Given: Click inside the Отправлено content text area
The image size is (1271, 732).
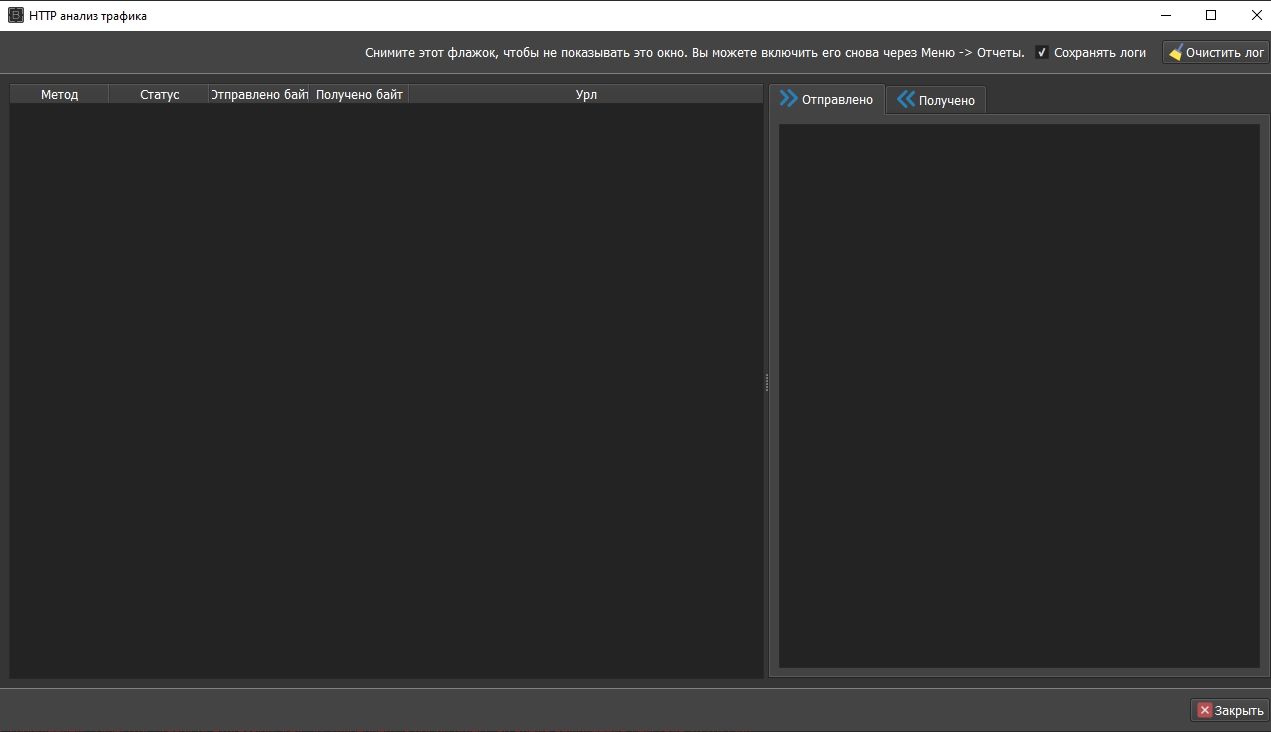Looking at the screenshot, I should [x=1019, y=395].
